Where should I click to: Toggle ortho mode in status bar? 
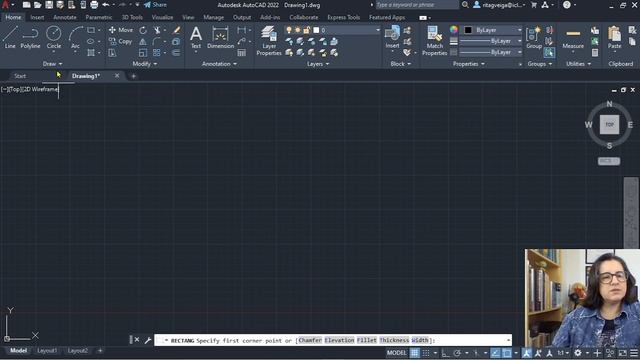(x=445, y=353)
